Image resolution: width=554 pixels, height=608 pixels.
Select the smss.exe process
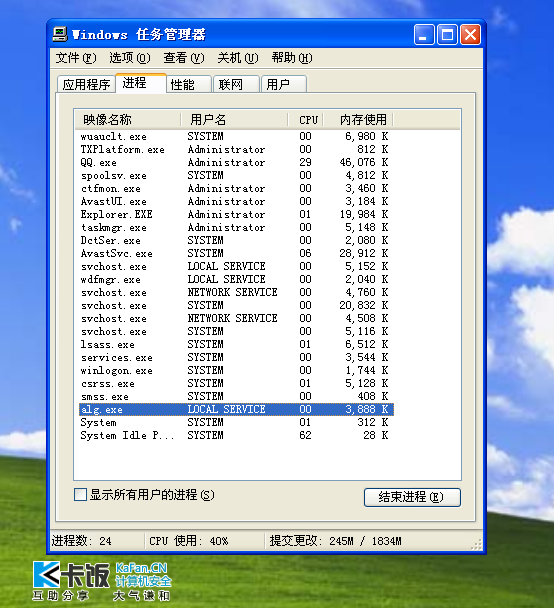point(236,396)
